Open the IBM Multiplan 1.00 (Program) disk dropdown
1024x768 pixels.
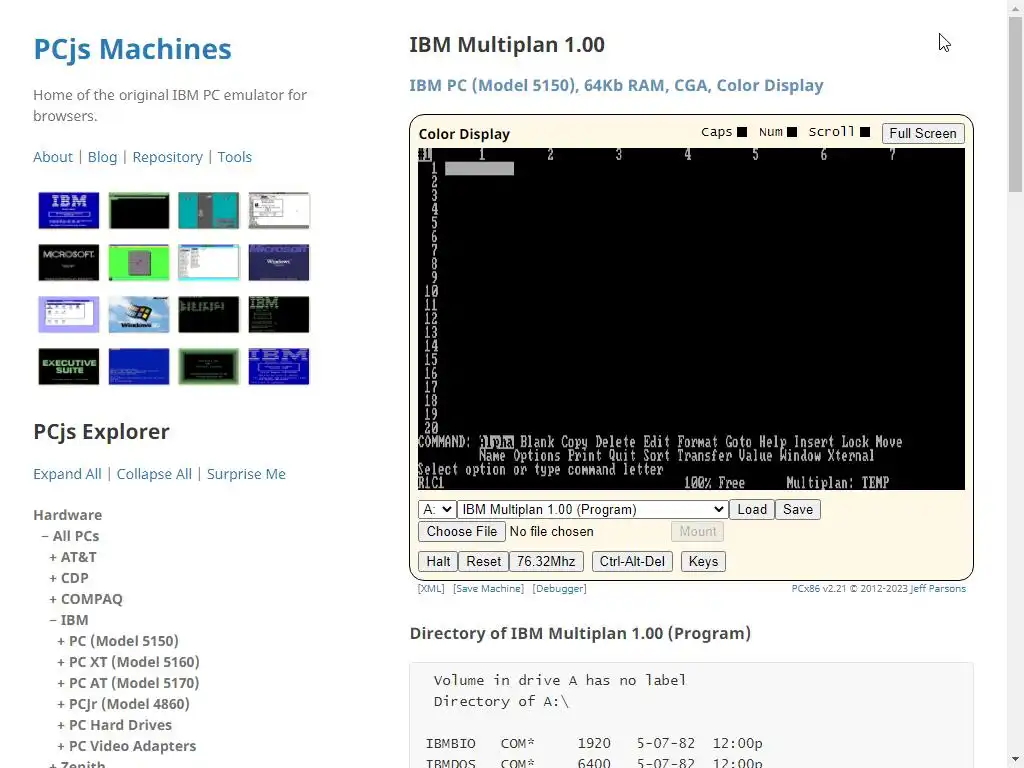[592, 509]
